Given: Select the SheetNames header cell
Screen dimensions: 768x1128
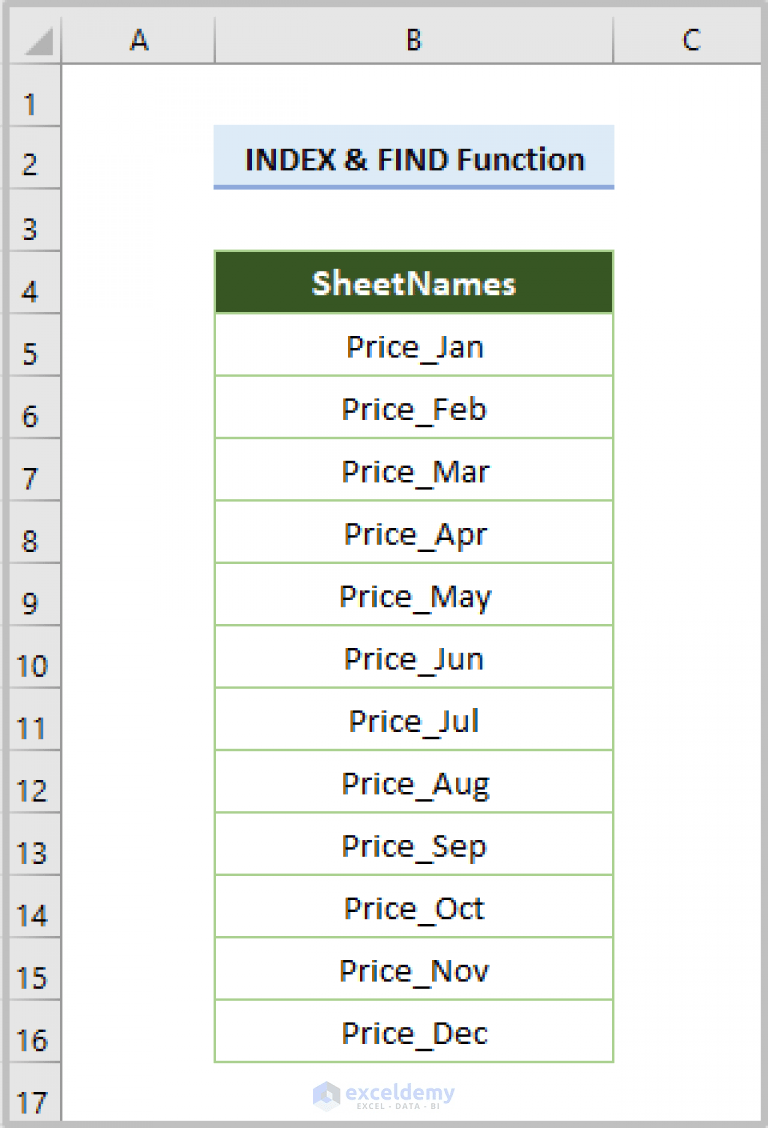Looking at the screenshot, I should 413,283.
